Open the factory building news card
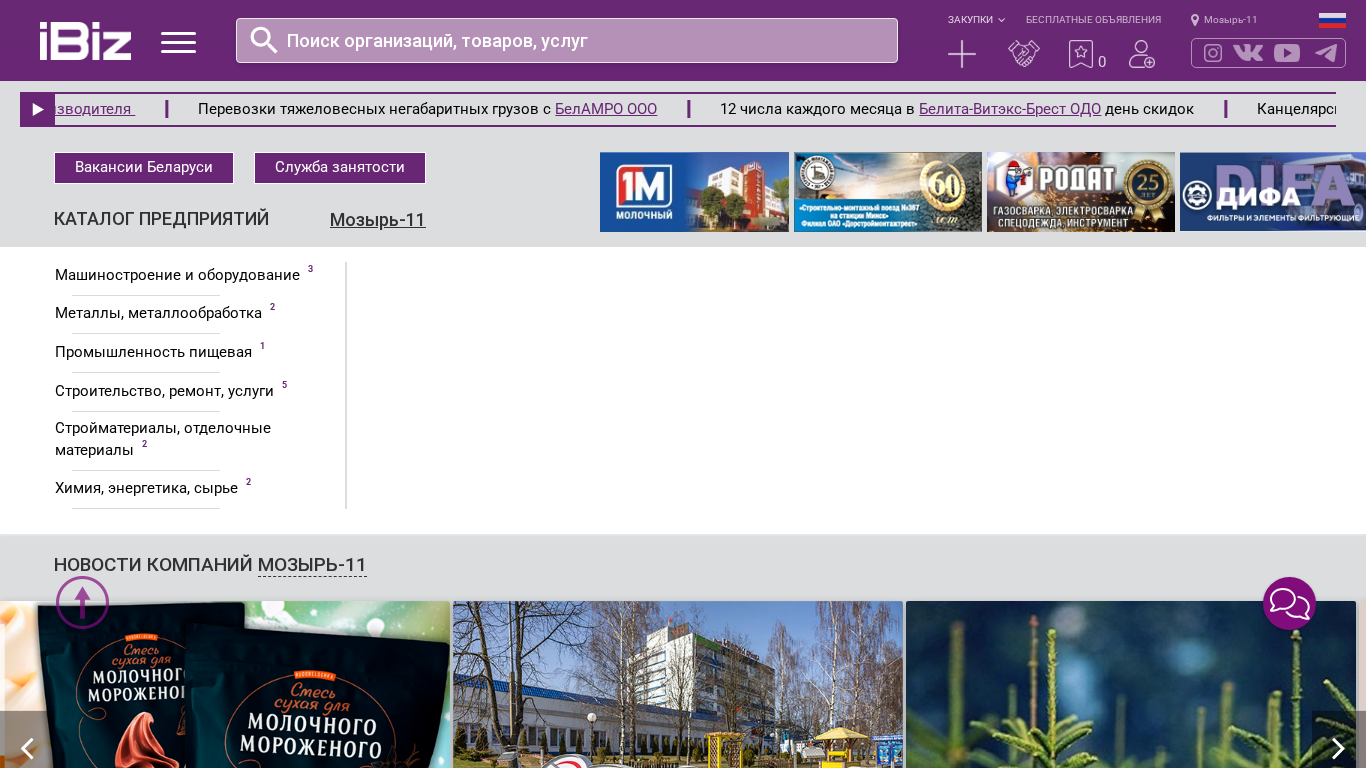 [678, 684]
